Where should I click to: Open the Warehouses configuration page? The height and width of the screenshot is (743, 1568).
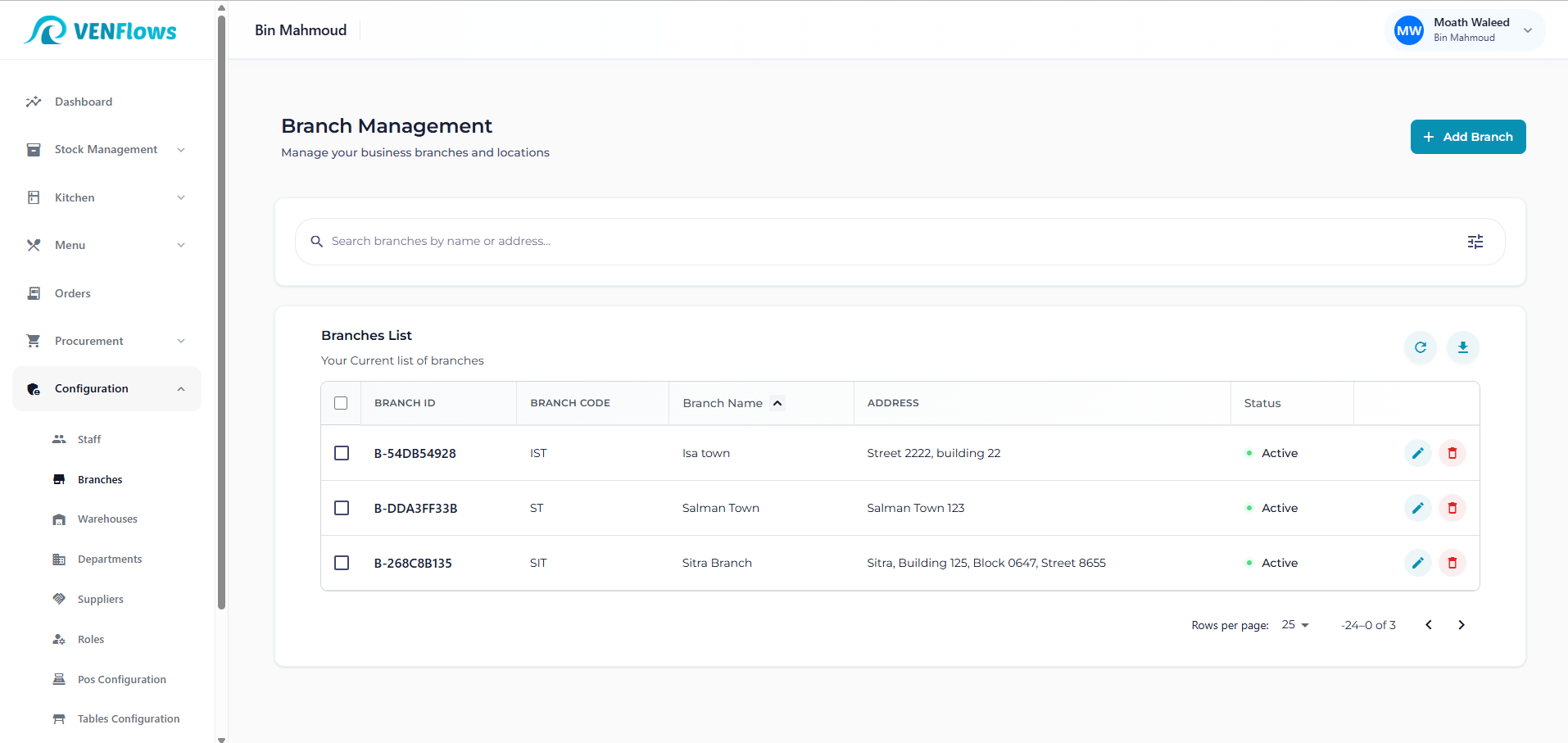[107, 519]
